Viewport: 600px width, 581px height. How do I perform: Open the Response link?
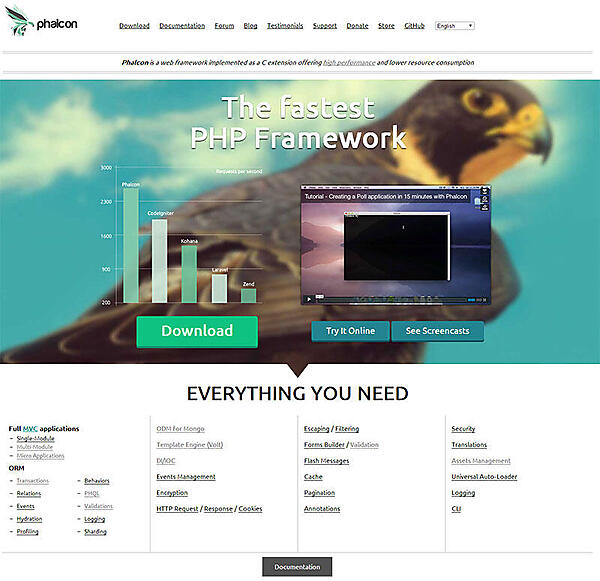(218, 509)
